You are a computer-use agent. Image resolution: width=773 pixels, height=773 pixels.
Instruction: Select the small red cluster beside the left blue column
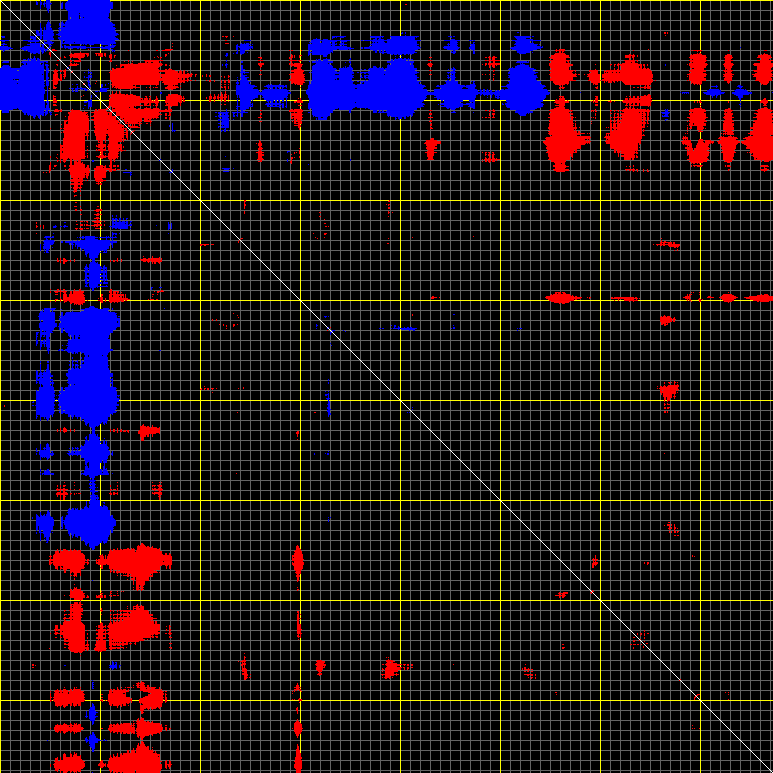[x=149, y=431]
